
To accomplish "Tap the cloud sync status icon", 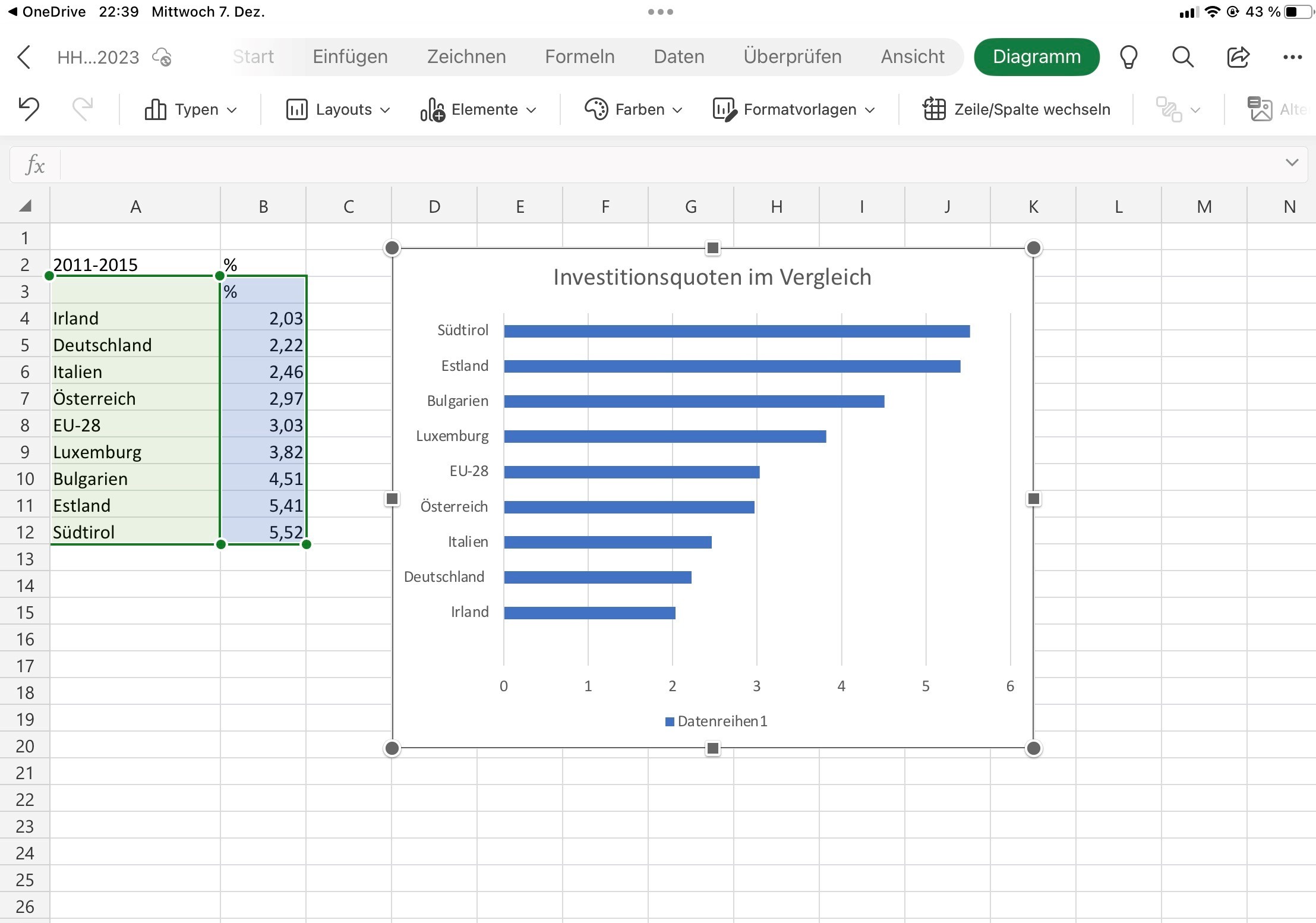I will point(162,57).
